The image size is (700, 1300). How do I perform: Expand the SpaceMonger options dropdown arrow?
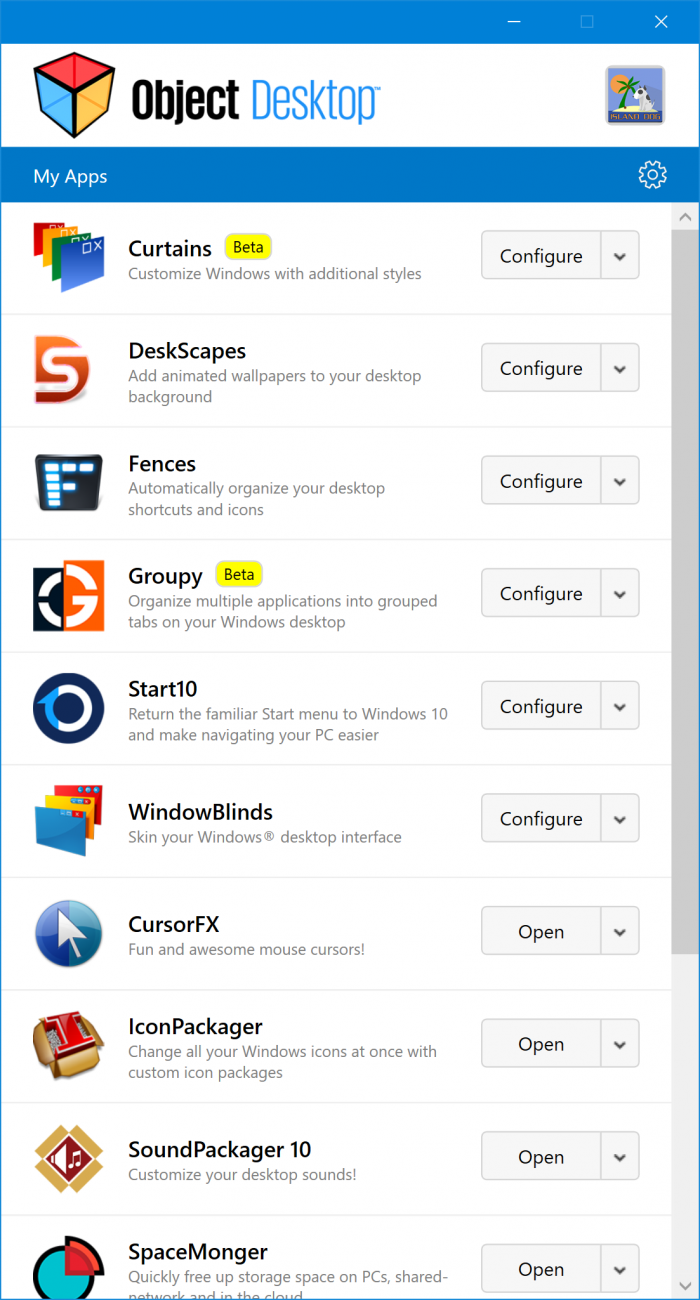pyautogui.click(x=620, y=1269)
